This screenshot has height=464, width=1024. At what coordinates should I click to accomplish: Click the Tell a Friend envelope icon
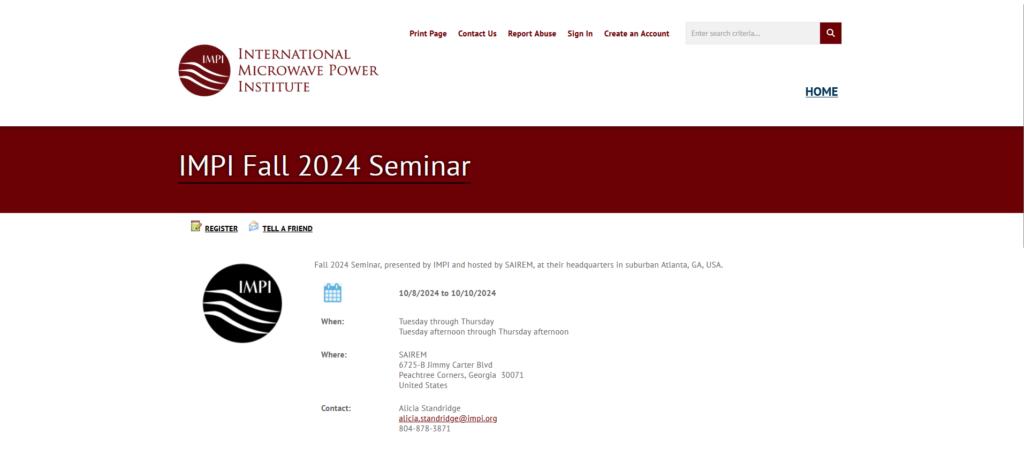pyautogui.click(x=253, y=226)
